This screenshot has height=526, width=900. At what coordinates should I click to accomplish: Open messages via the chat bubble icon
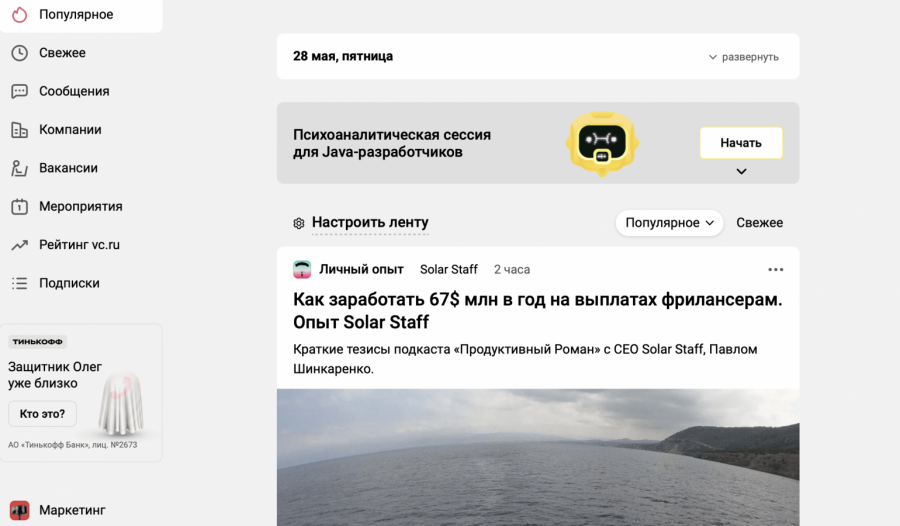tap(19, 91)
